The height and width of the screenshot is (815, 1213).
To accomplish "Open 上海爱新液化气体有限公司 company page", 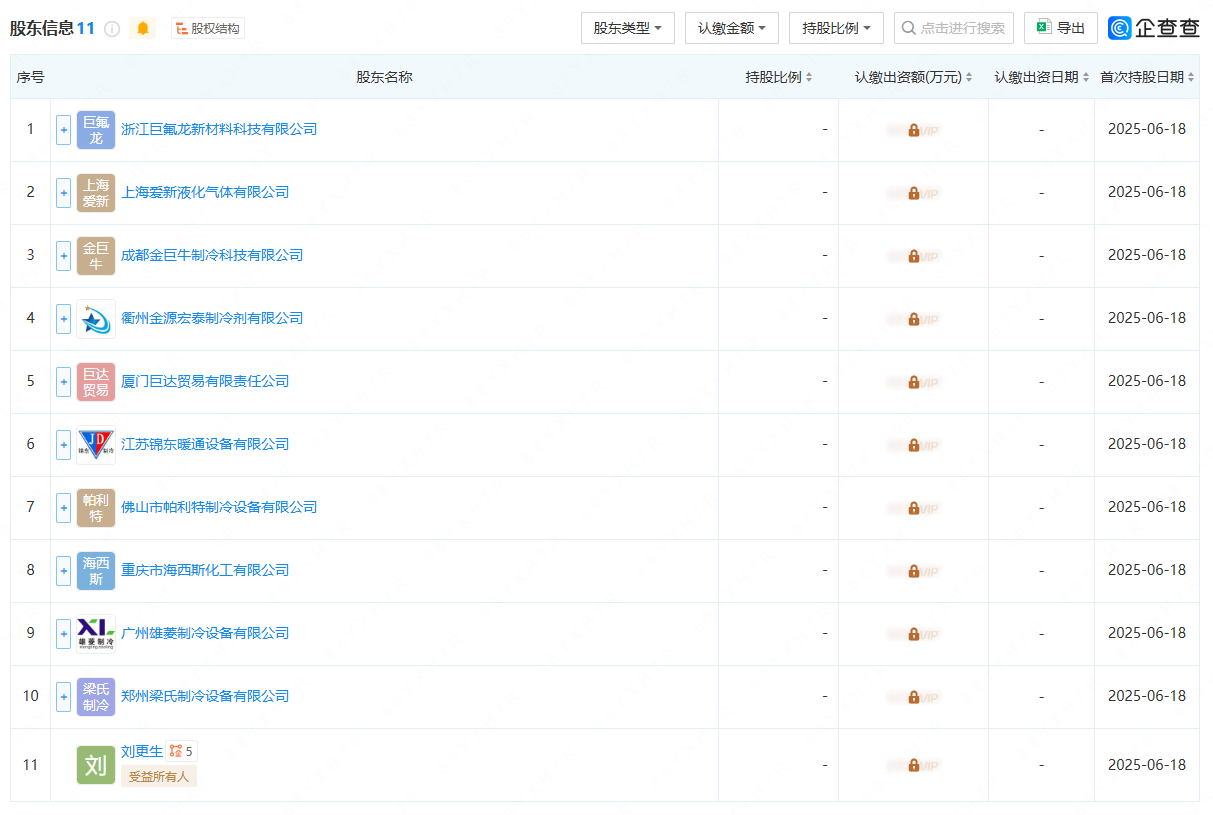I will pyautogui.click(x=205, y=192).
